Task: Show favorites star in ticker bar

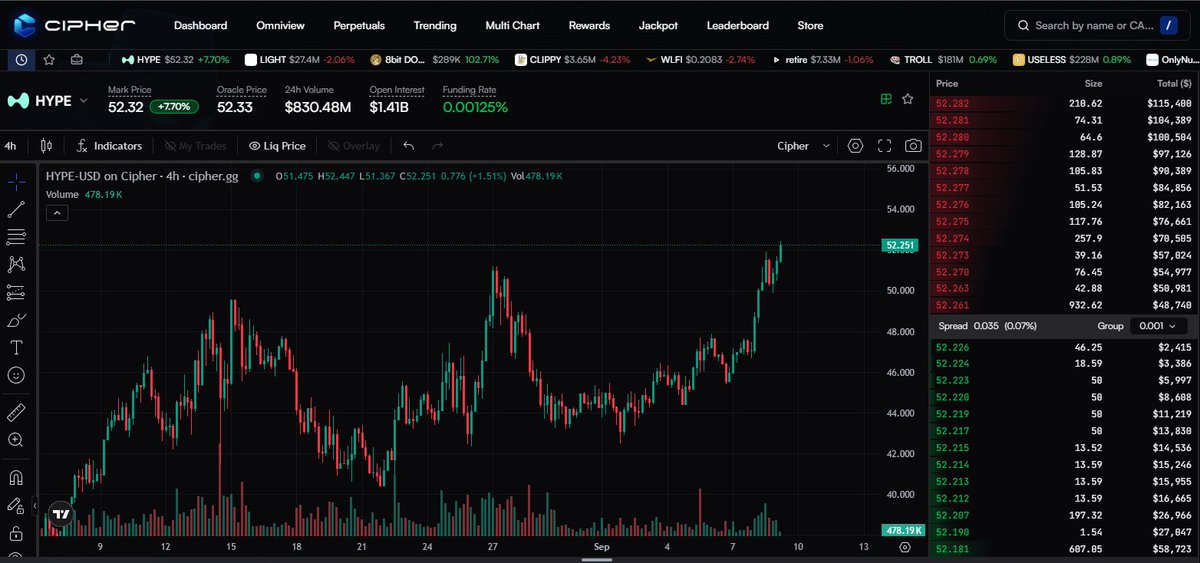Action: tap(49, 59)
